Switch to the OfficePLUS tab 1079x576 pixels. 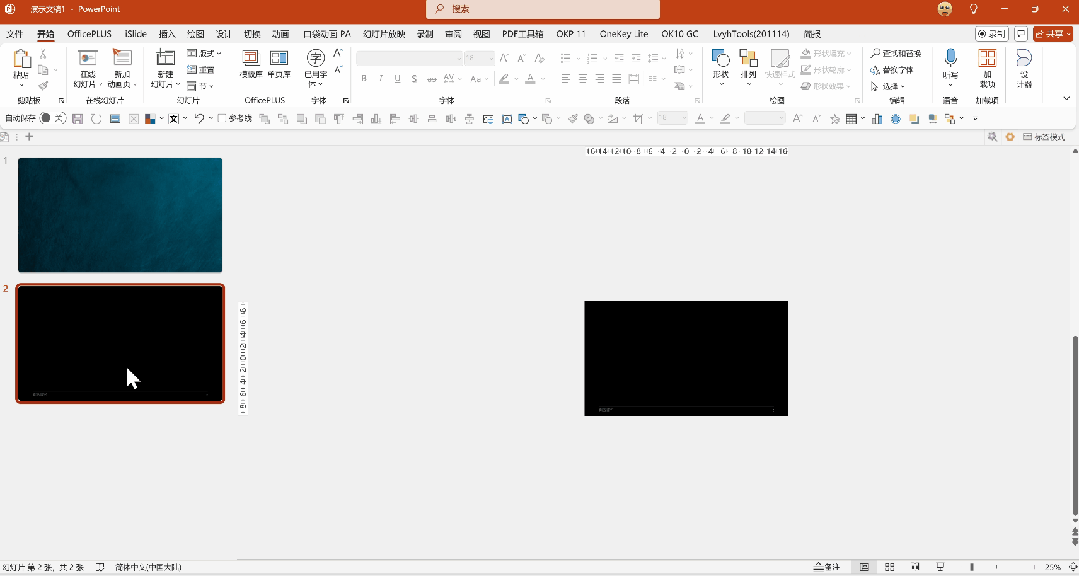pyautogui.click(x=89, y=34)
